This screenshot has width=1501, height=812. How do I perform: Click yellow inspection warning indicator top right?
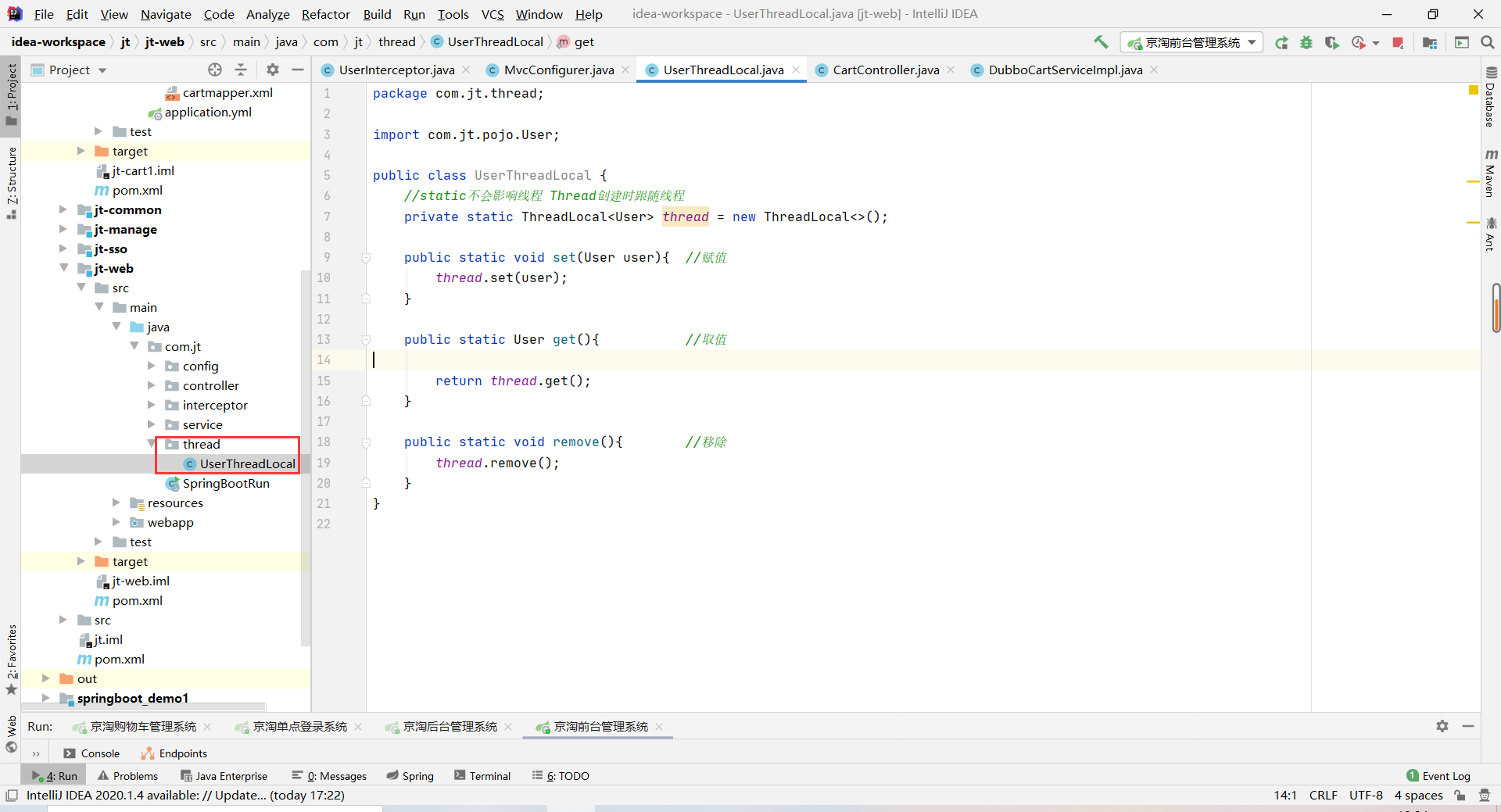click(1474, 91)
